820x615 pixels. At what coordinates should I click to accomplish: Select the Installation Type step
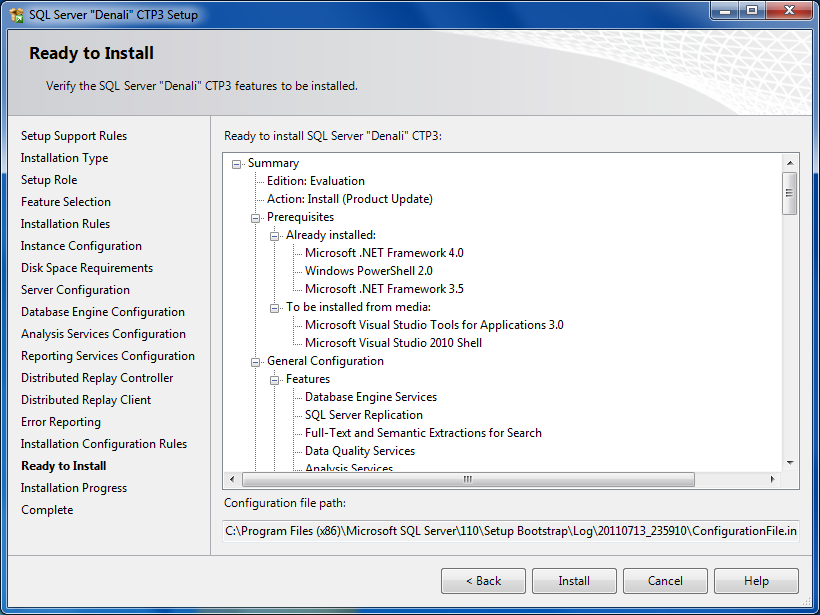point(64,158)
